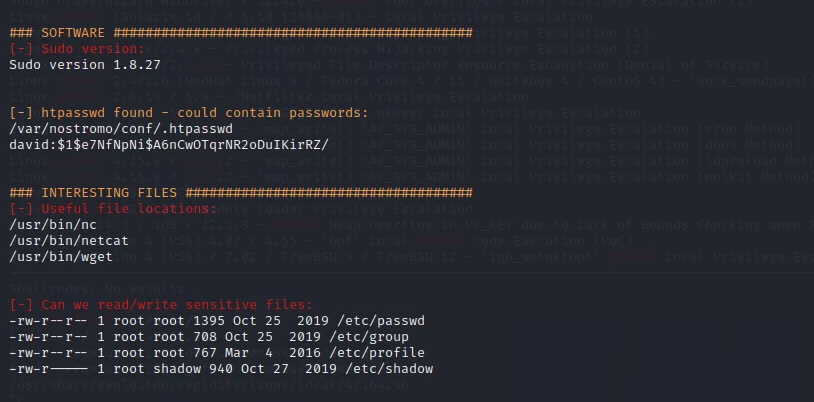Click the shadow group name text
This screenshot has width=814, height=402.
click(177, 369)
